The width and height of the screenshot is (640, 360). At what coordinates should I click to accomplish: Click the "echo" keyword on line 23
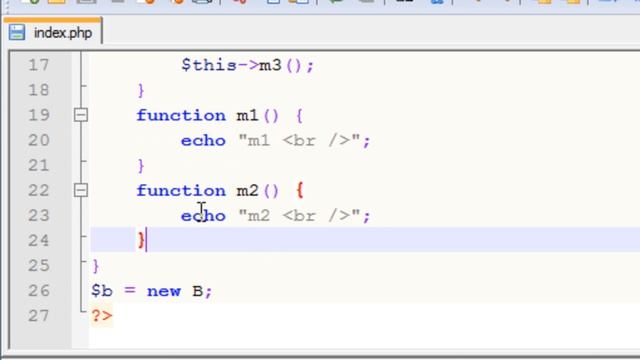(x=203, y=216)
